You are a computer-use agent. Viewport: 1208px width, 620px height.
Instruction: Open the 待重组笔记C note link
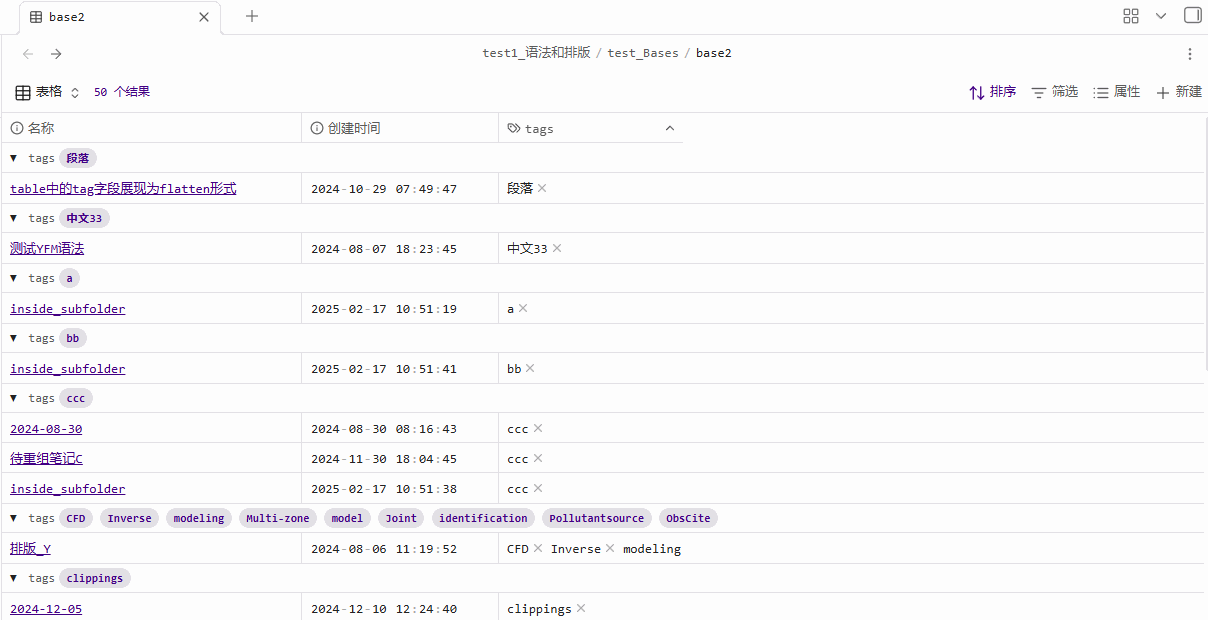(x=46, y=459)
